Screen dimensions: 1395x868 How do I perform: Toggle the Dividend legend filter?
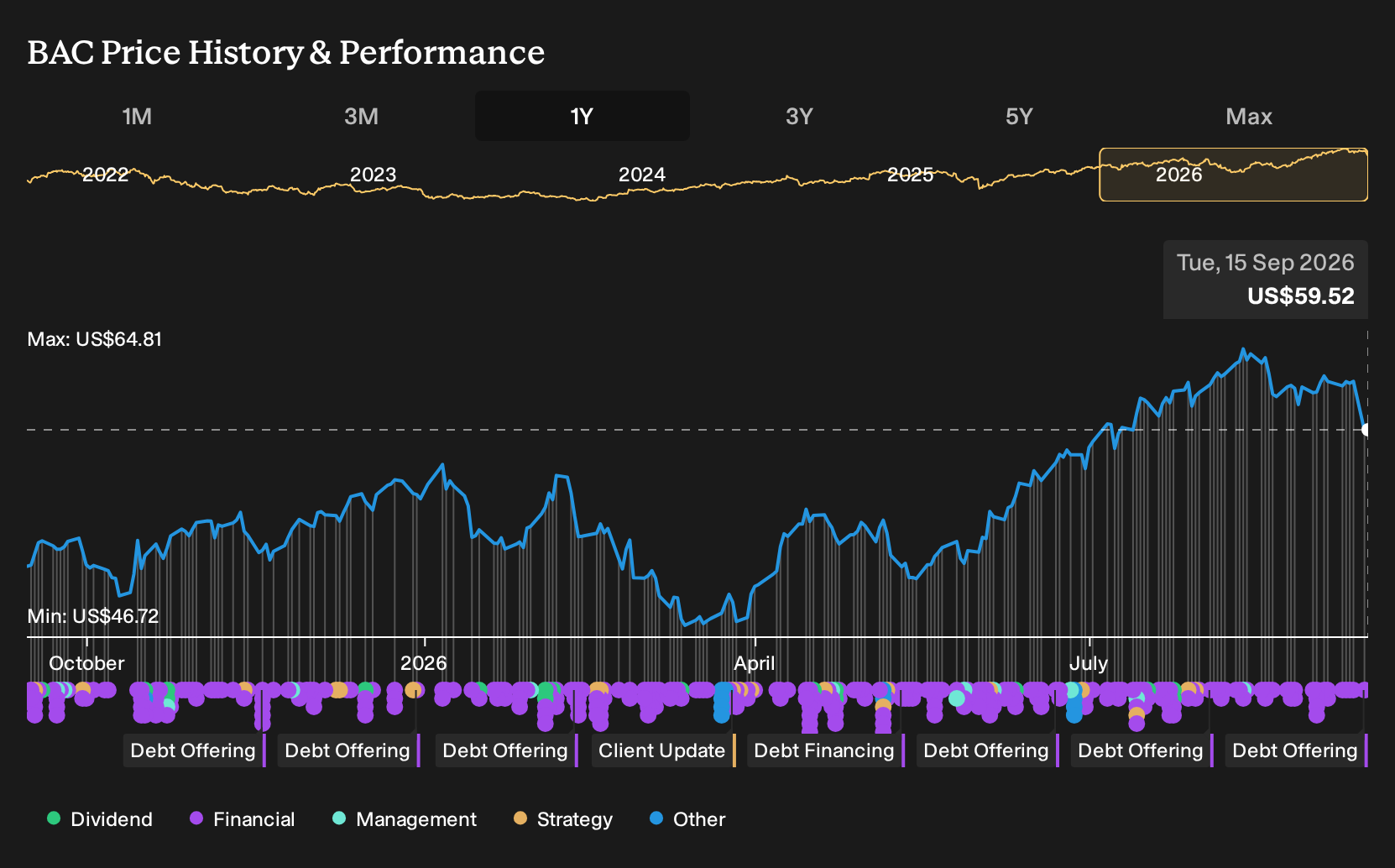(x=100, y=819)
